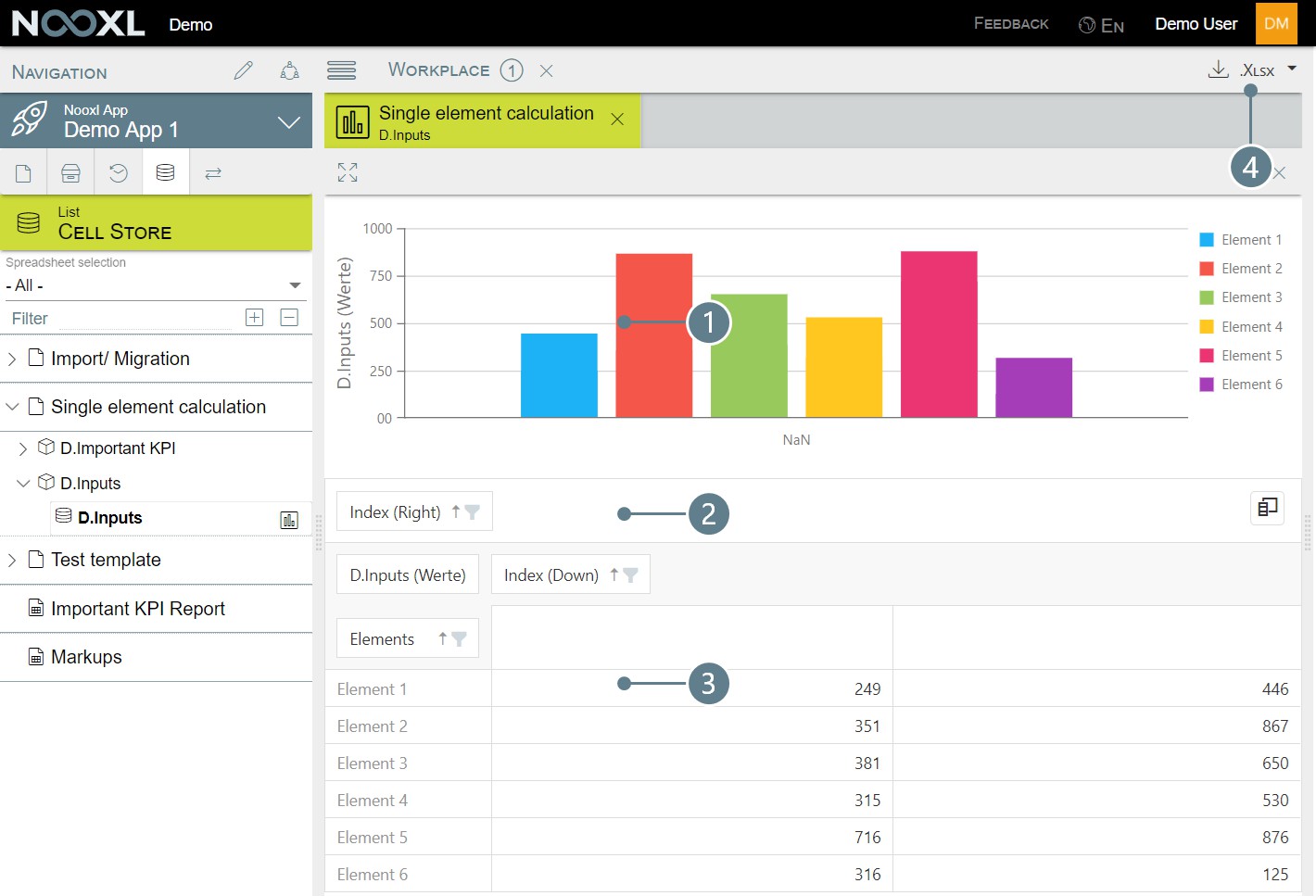Select cell value 867
The height and width of the screenshot is (896, 1316).
1097,726
